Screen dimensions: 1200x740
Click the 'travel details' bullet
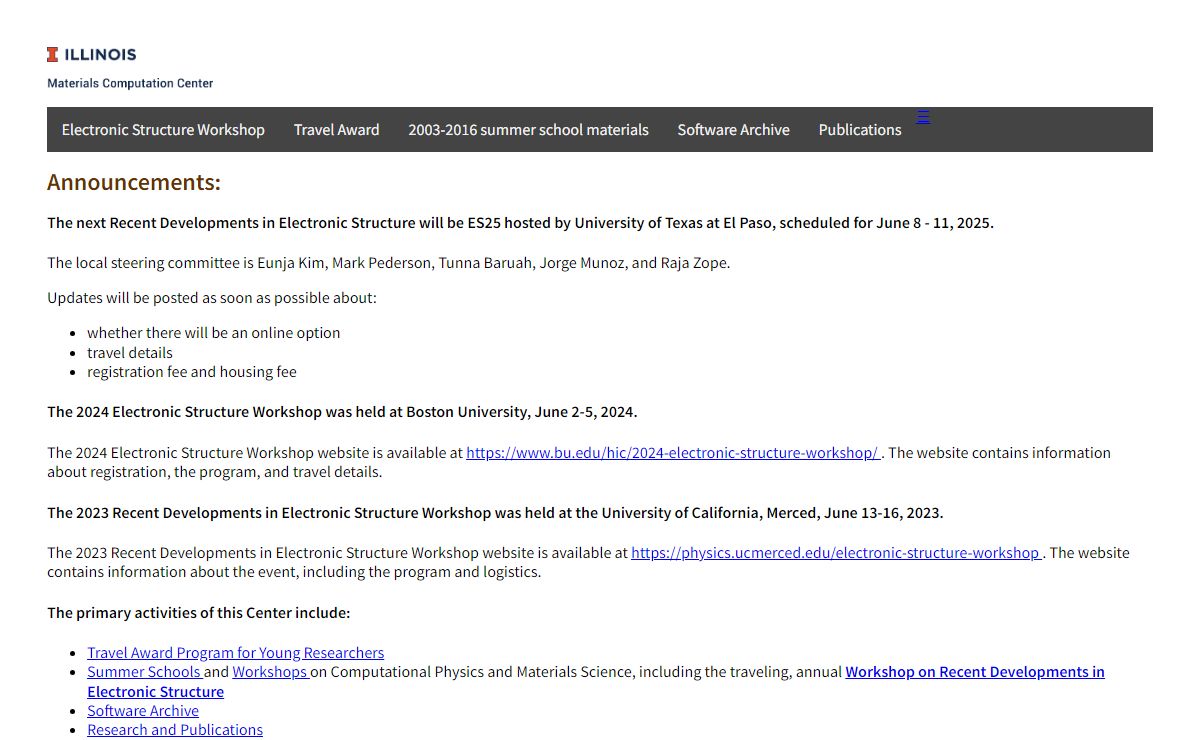(130, 353)
